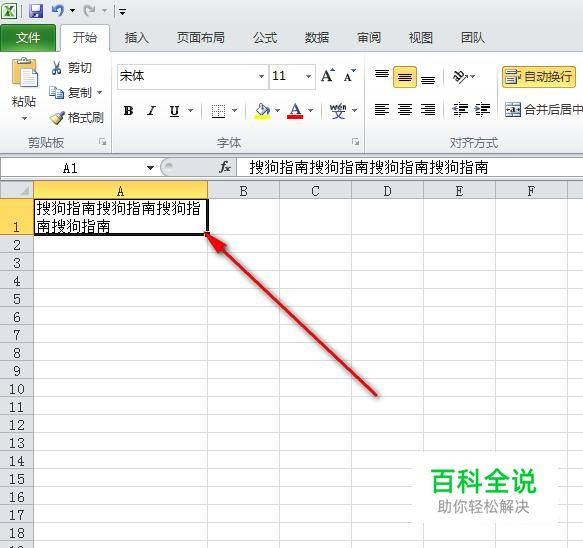Screen dimensions: 583x548
Task: Toggle Bold formatting
Action: pyautogui.click(x=128, y=111)
